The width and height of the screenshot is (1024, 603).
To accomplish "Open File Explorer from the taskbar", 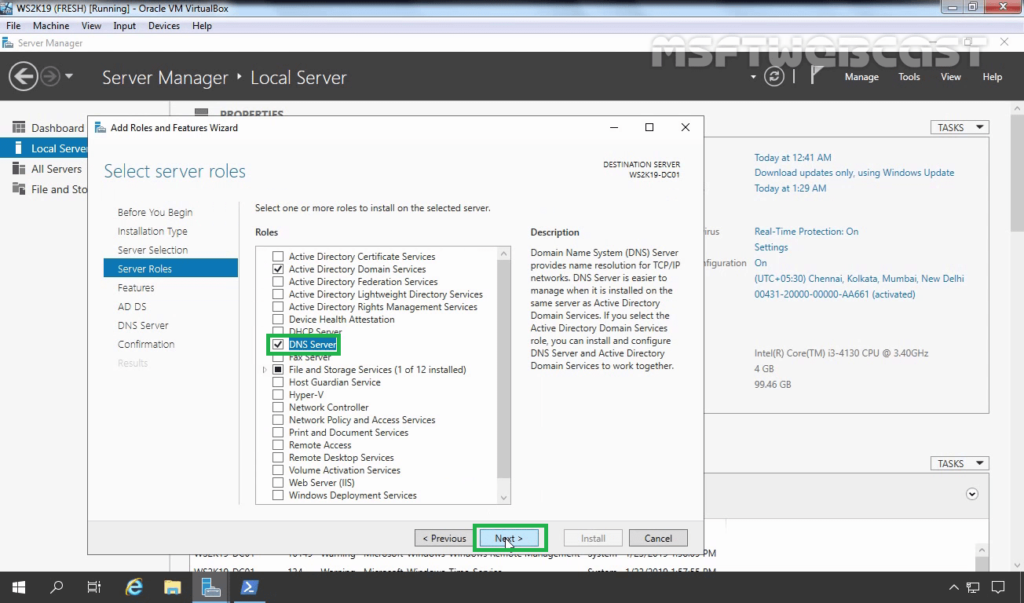I will pos(172,587).
